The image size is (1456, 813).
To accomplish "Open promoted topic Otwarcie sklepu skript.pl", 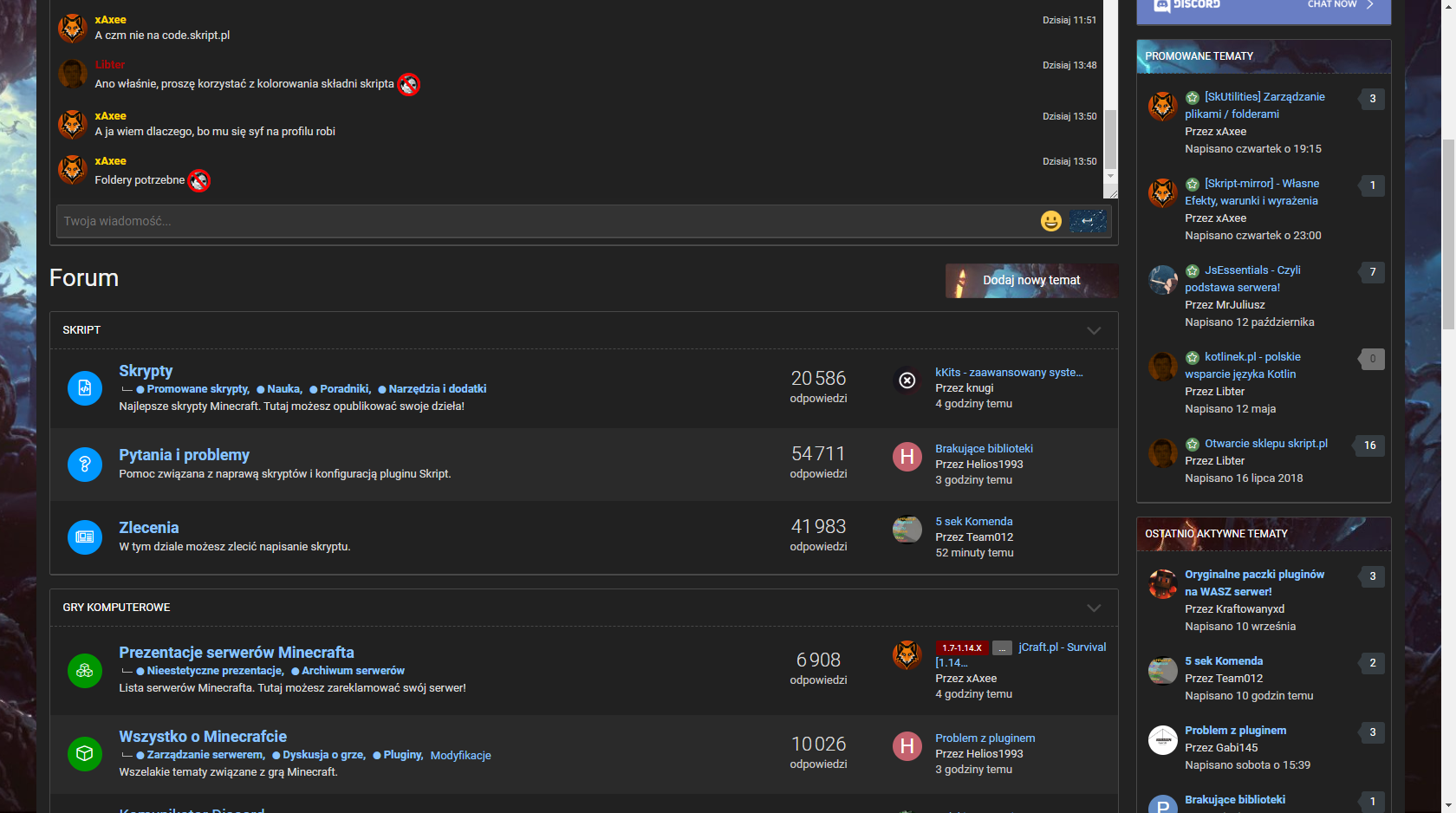I will pyautogui.click(x=1266, y=444).
